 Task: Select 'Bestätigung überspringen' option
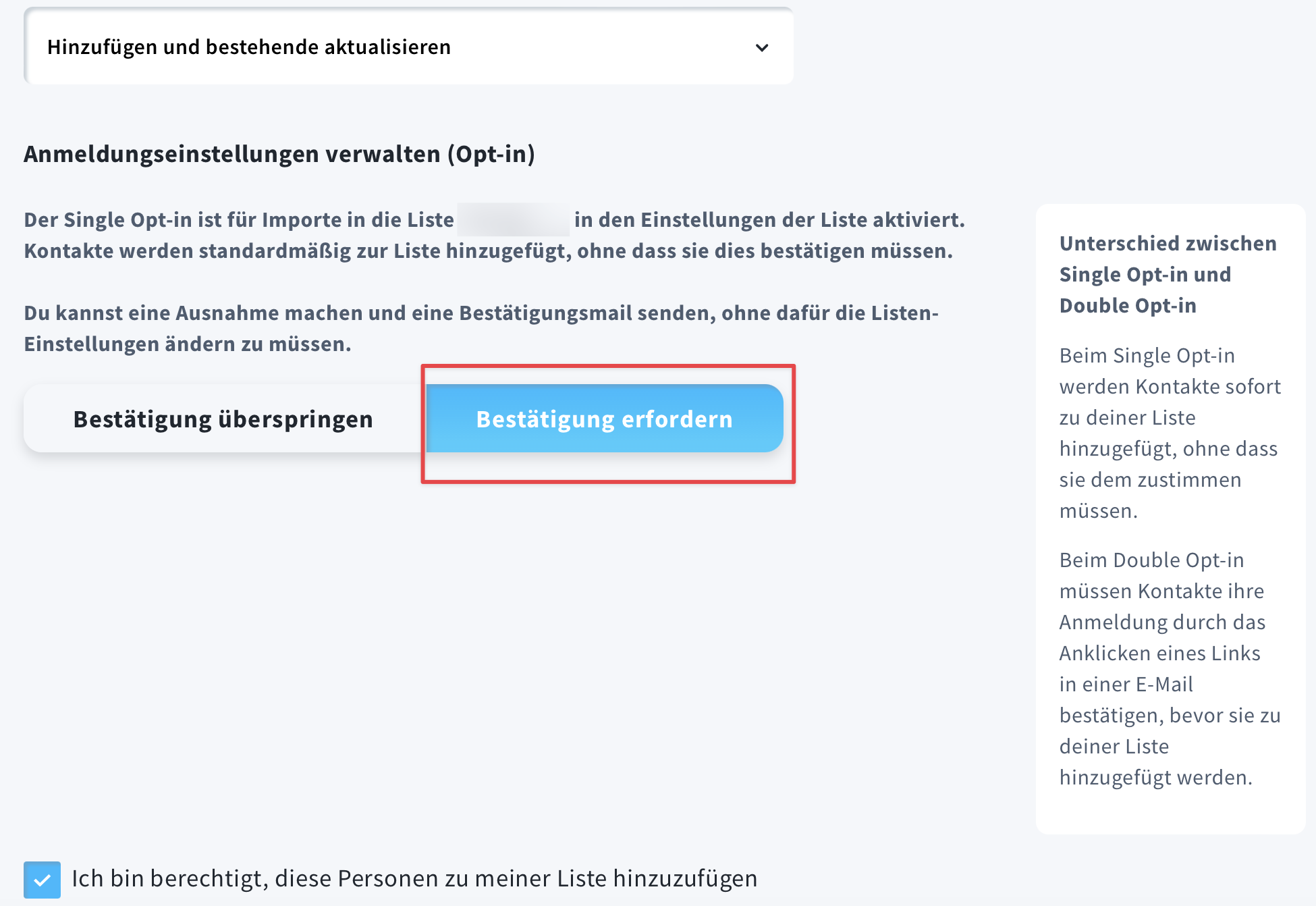click(x=223, y=419)
